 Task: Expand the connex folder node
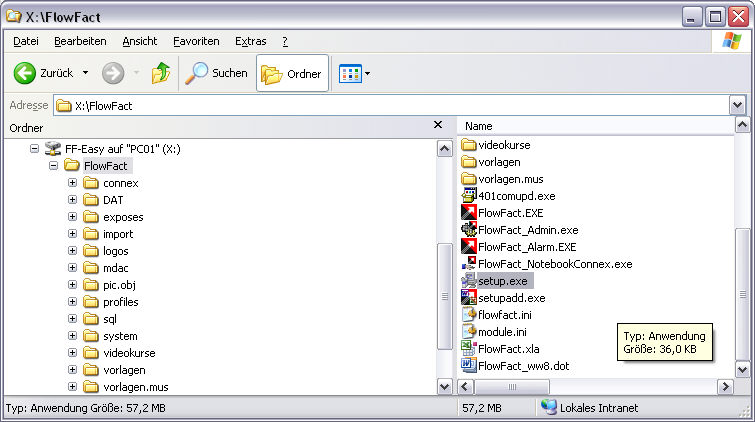coord(72,183)
